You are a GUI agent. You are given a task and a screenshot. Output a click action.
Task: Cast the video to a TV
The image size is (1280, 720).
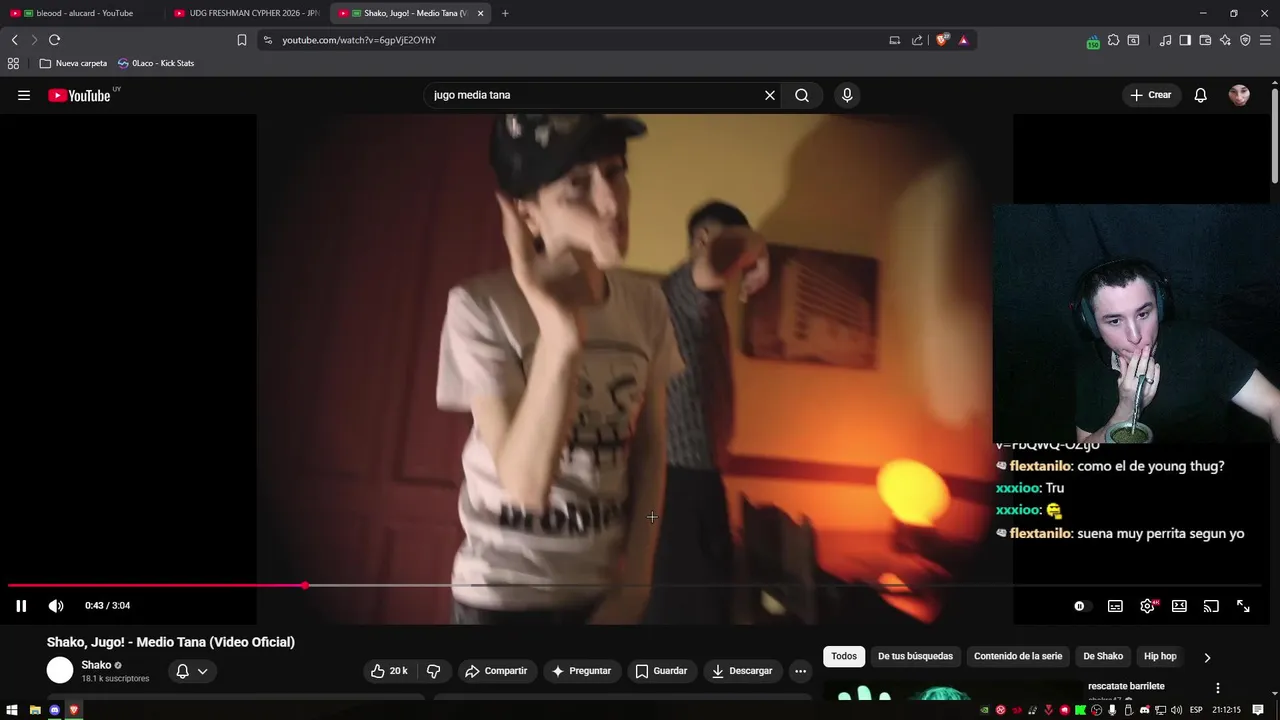tap(1211, 606)
